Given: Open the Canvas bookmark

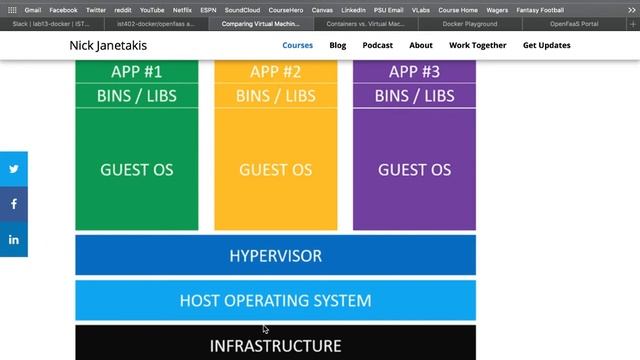Looking at the screenshot, I should point(322,10).
